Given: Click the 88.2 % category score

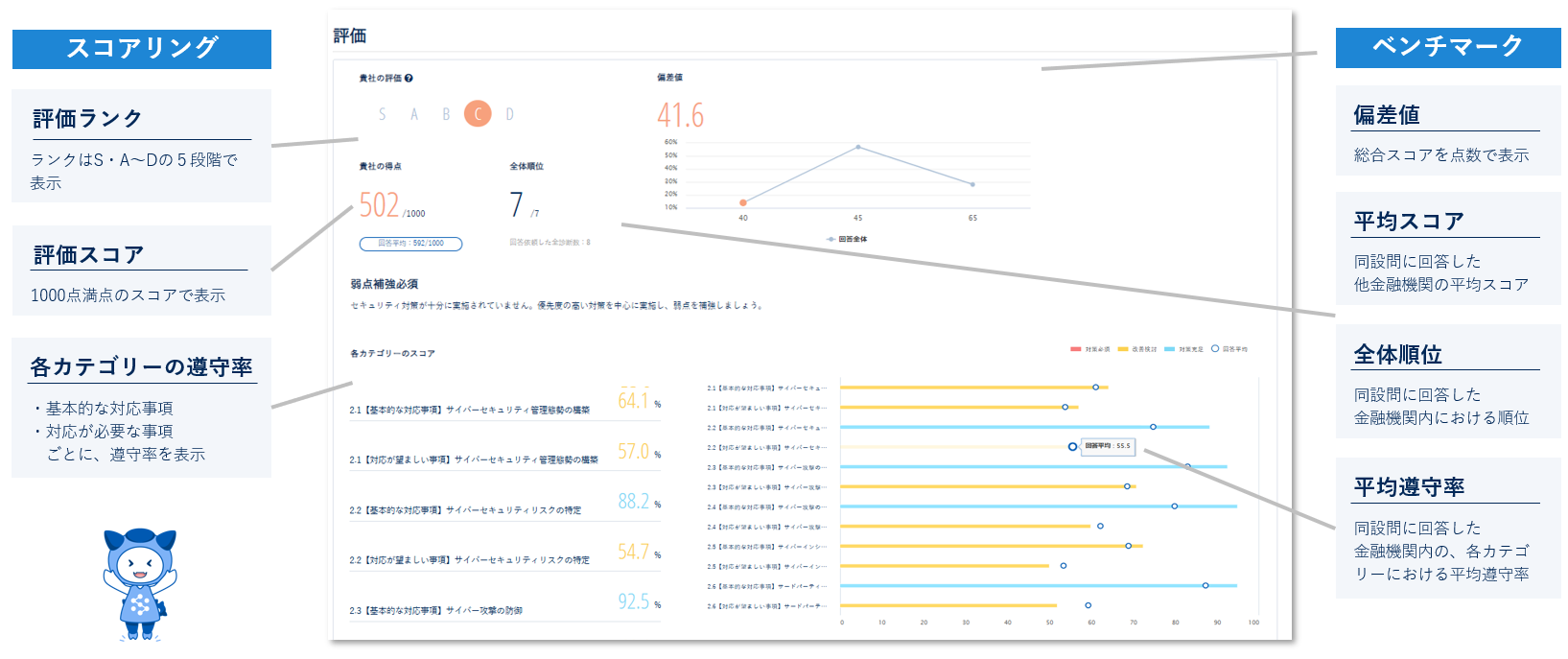Looking at the screenshot, I should point(639,501).
